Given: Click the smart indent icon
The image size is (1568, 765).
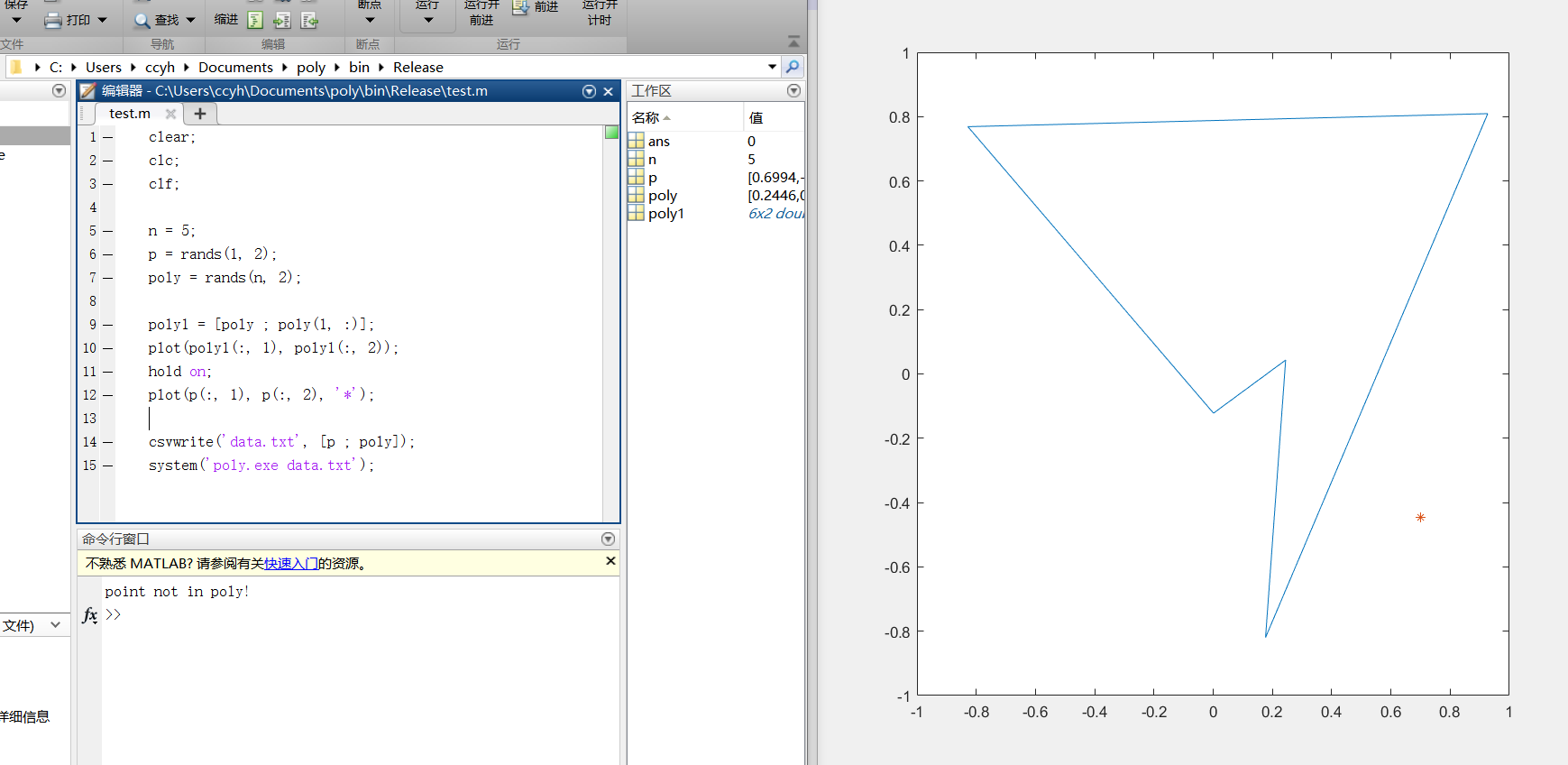Looking at the screenshot, I should point(255,20).
